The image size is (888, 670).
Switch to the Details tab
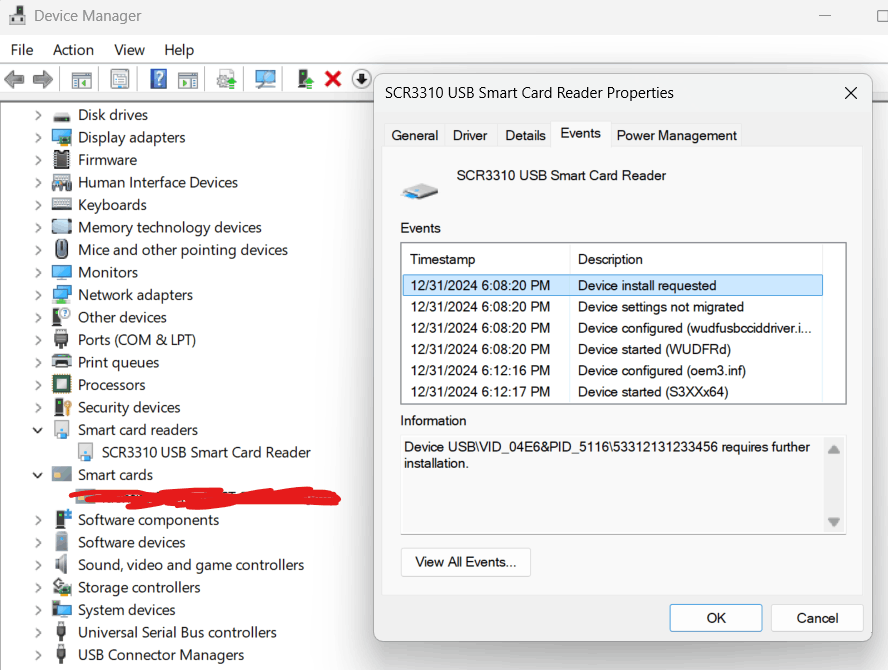point(526,136)
